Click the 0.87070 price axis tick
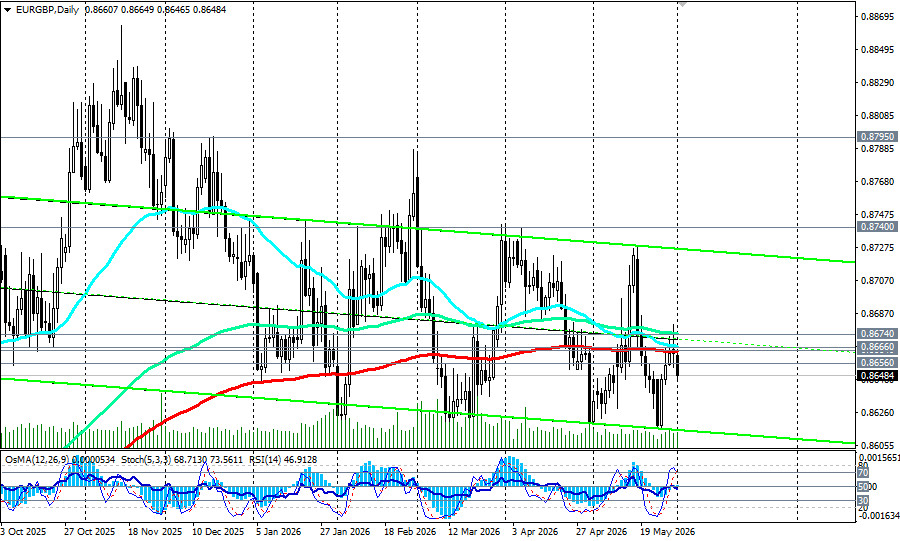Screen dimensions: 900x541 (878, 280)
